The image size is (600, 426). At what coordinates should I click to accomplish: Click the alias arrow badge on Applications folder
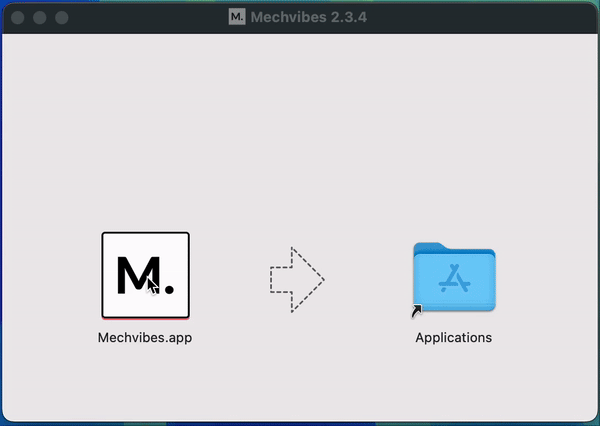416,312
